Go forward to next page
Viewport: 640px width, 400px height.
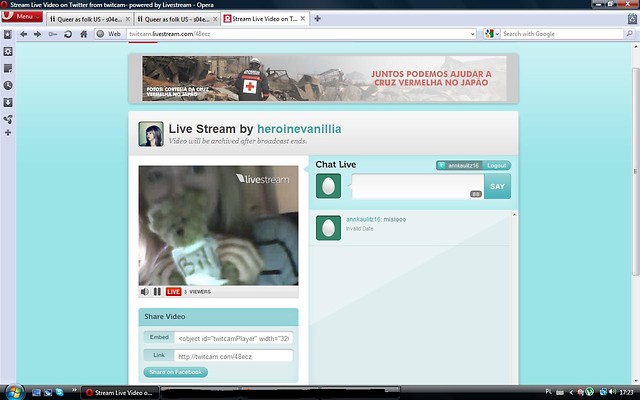(38, 34)
